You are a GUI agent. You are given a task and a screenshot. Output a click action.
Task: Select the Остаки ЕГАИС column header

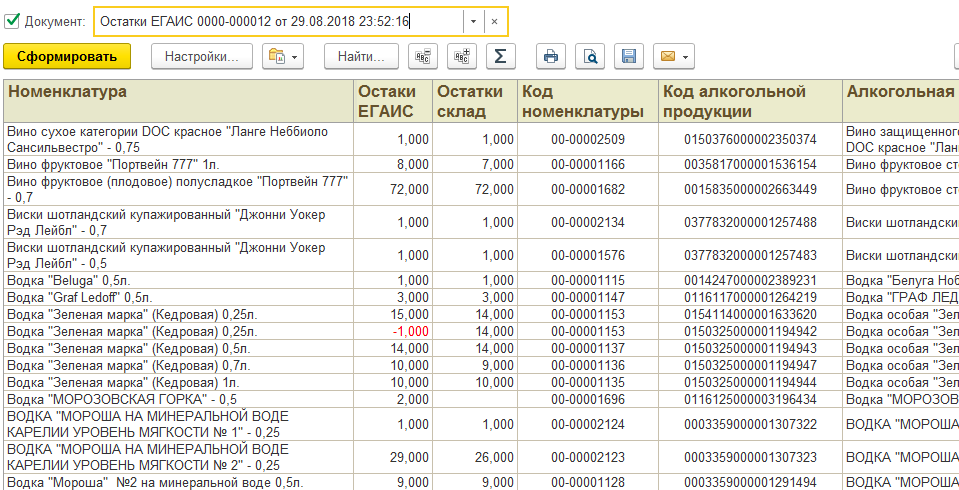click(393, 101)
